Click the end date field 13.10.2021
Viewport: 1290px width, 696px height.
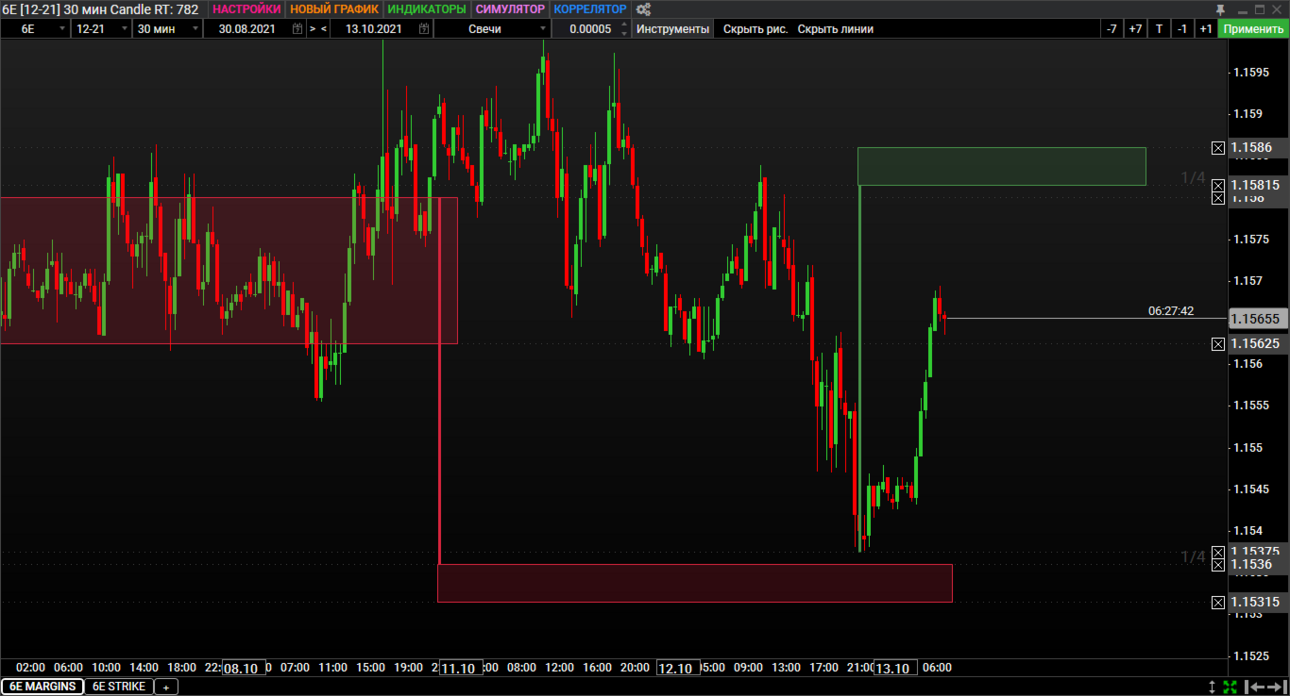374,29
